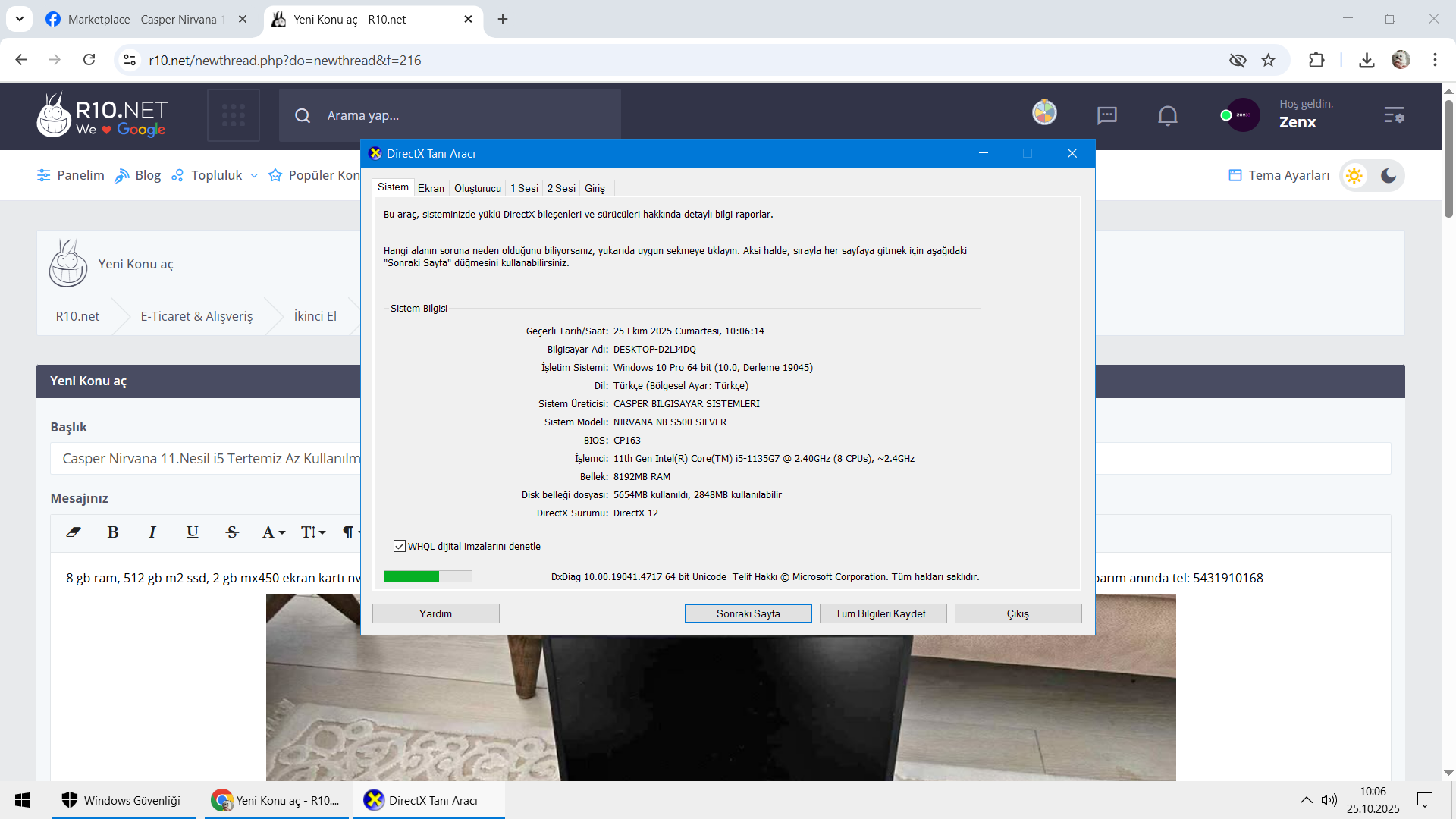Uncheck WHQL dijital imzalarını denetle checkbox

[x=400, y=546]
